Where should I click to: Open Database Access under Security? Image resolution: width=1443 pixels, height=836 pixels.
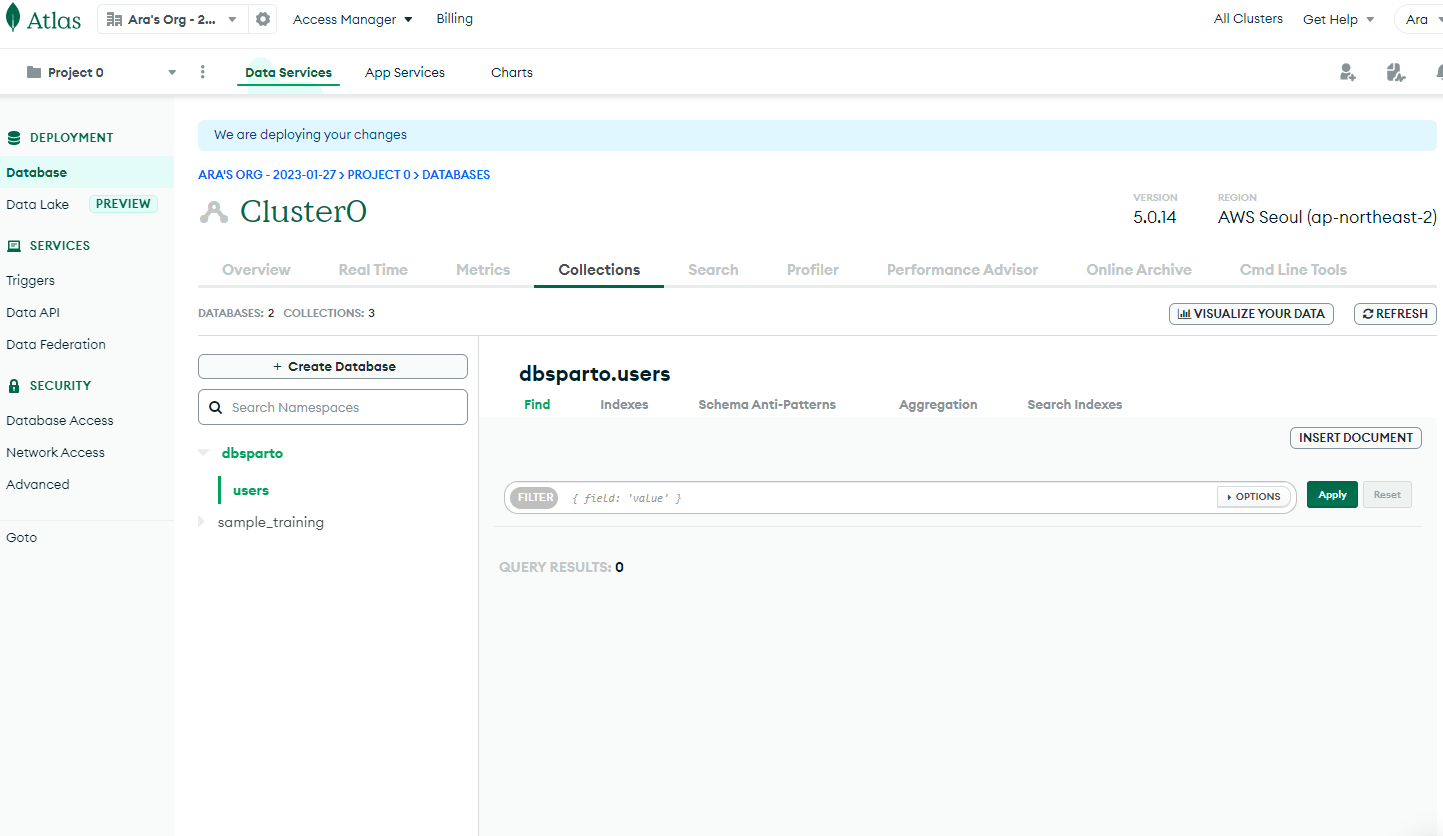click(60, 421)
